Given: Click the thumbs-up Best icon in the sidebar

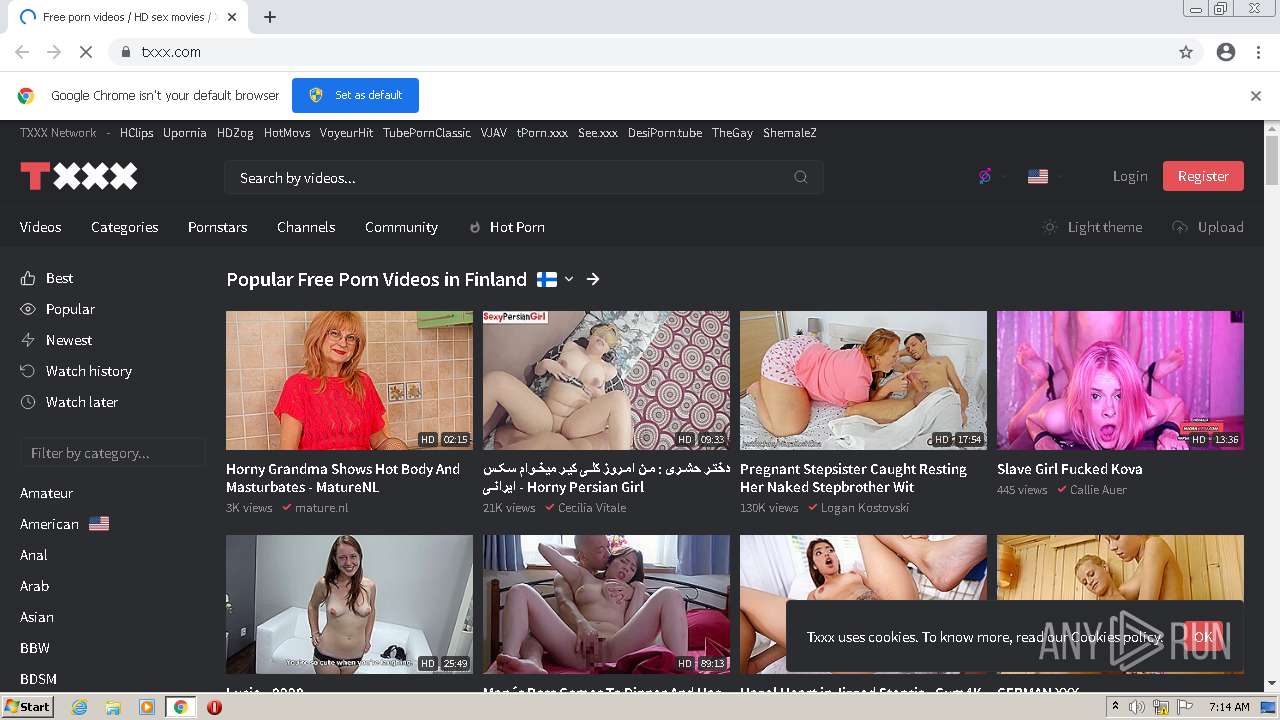Looking at the screenshot, I should (x=28, y=278).
